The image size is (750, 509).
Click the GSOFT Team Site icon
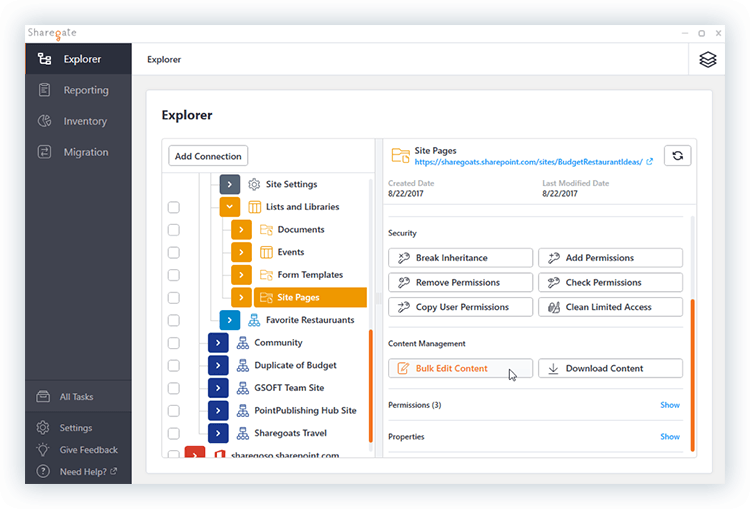coord(243,388)
